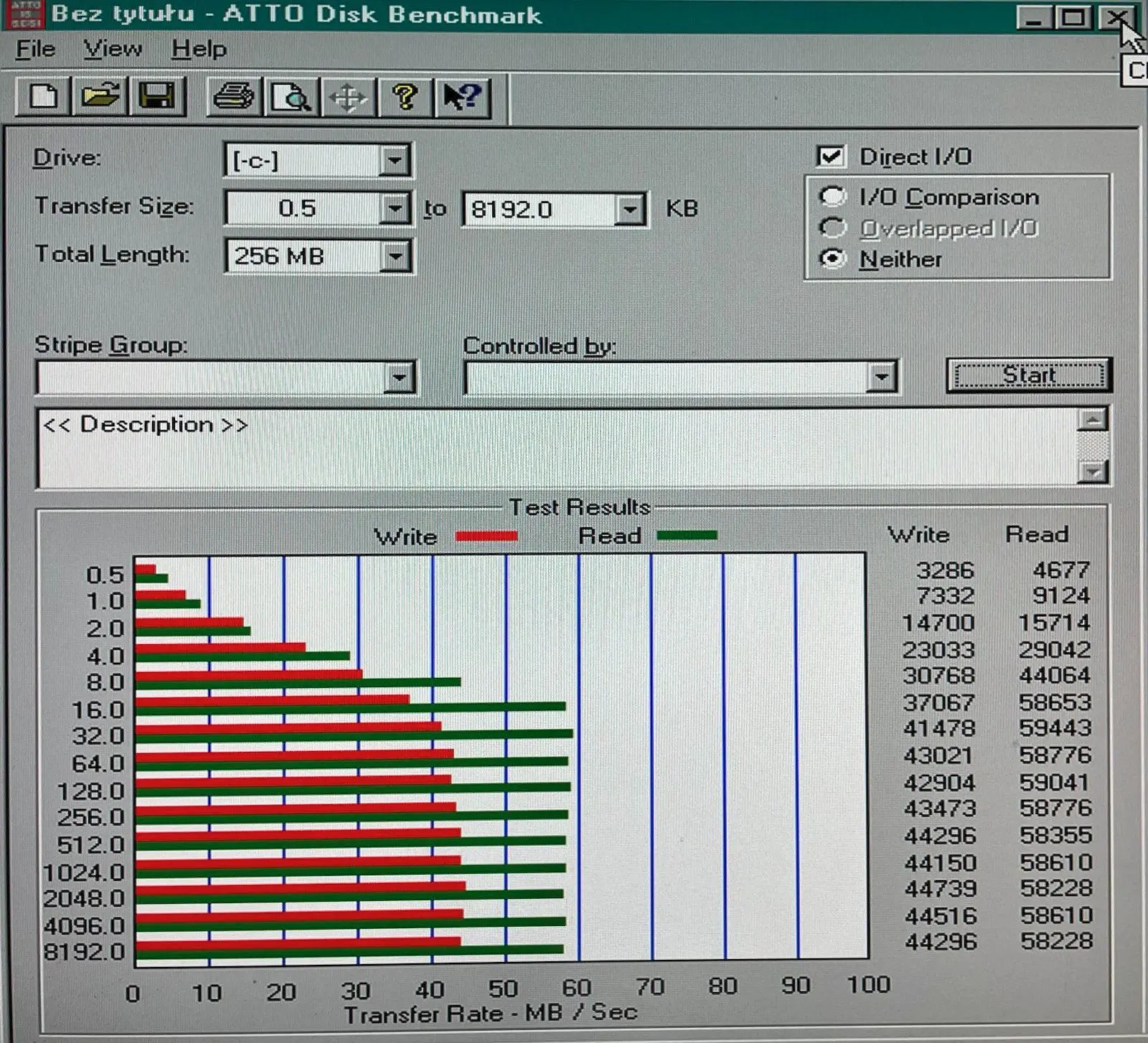Screen dimensions: 1148x1043
Task: Open the Total Length 256 MB dropdown
Action: [x=395, y=256]
